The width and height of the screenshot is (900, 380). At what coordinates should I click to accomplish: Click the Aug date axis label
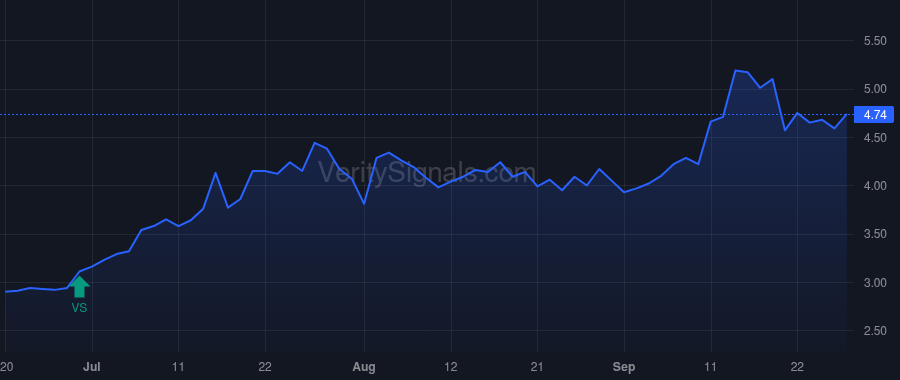point(364,367)
